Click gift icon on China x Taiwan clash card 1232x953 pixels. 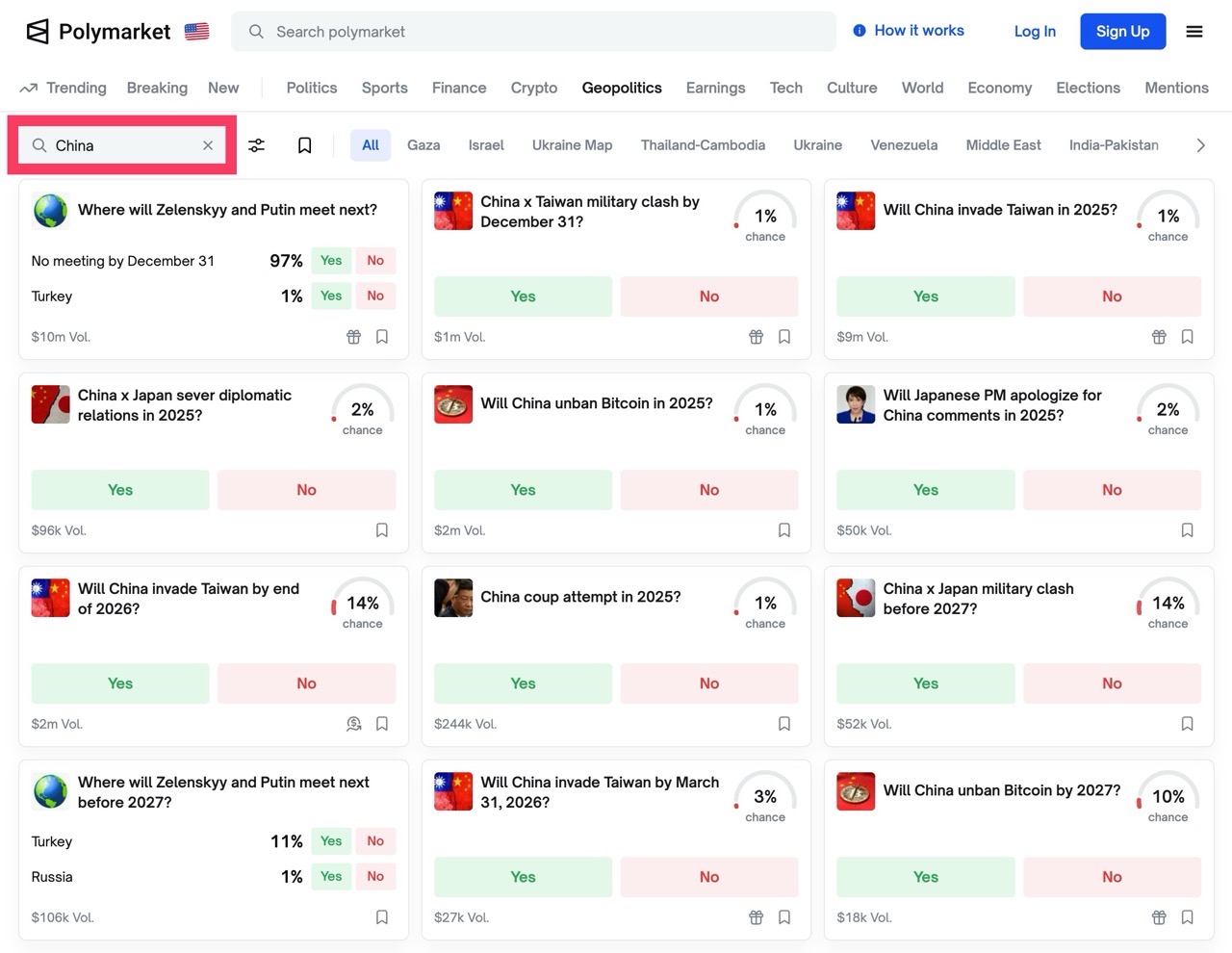[757, 337]
